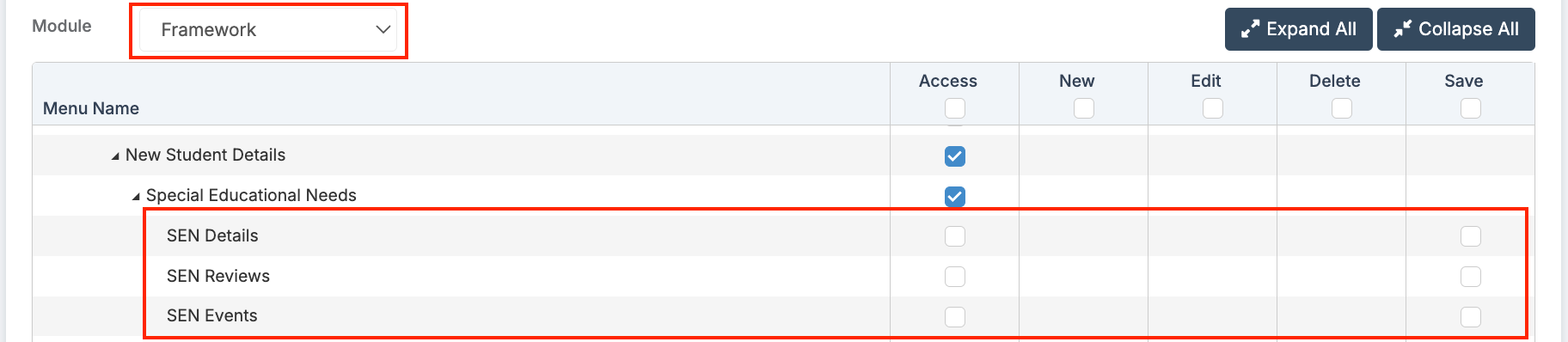Tick the New column header checkbox

click(x=1084, y=108)
